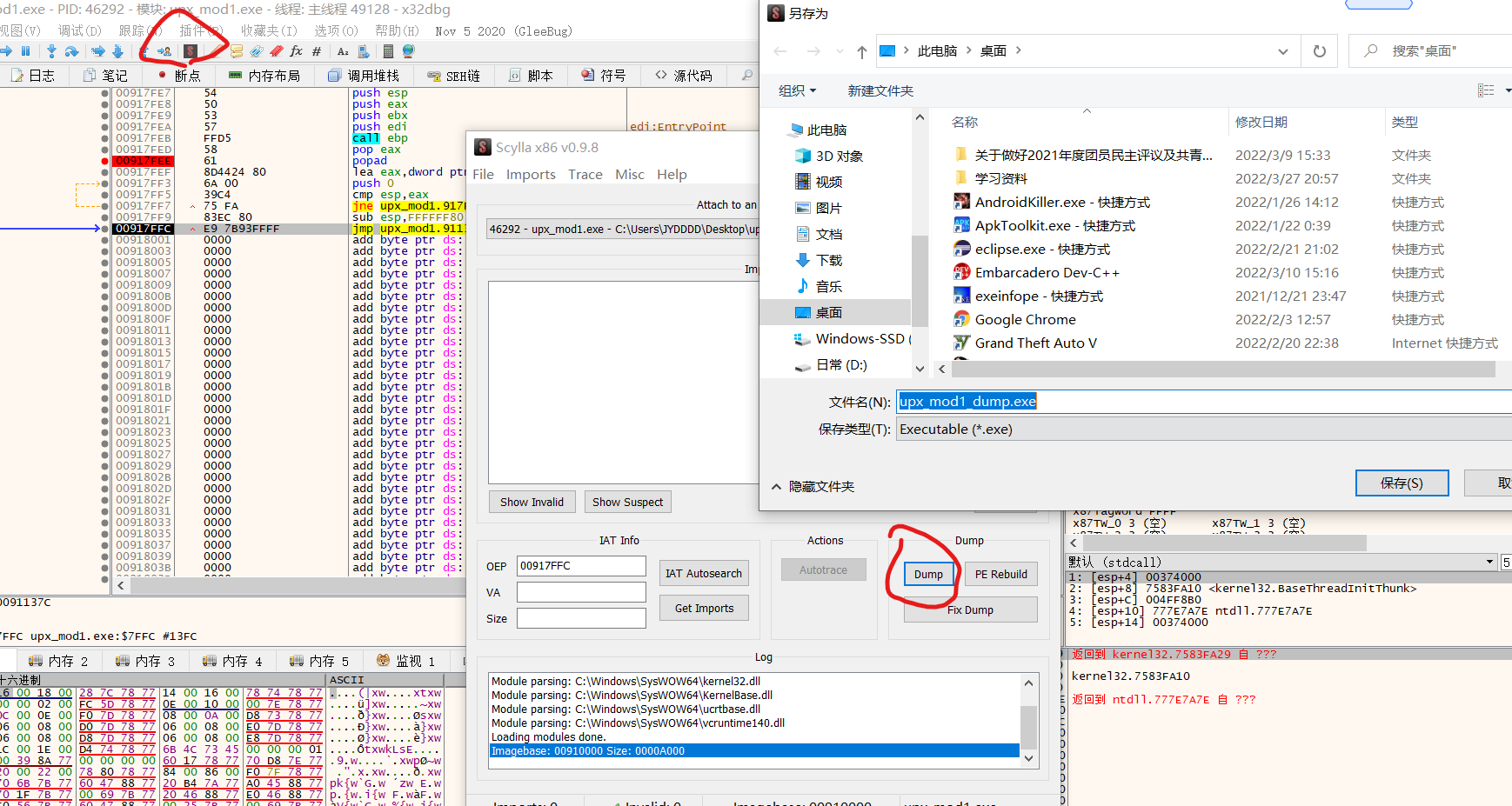Click the globe icon in toolbar
Screen dimensions: 1512x806
[x=408, y=51]
